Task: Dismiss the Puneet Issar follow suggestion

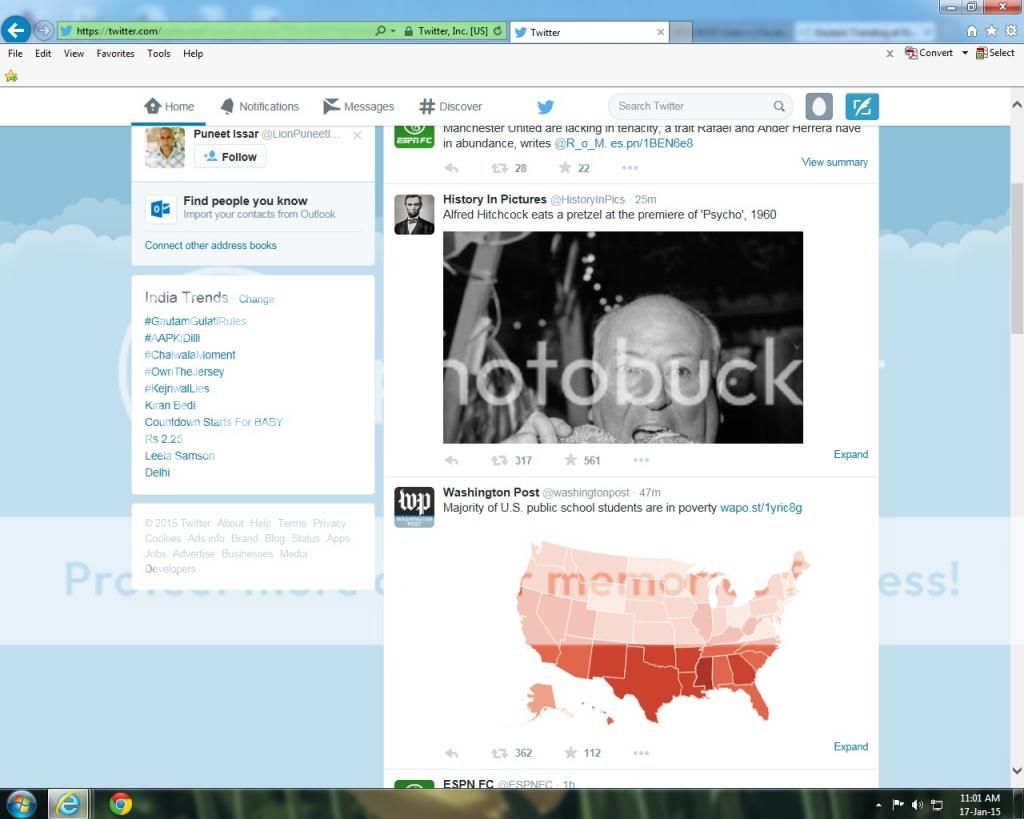Action: pyautogui.click(x=357, y=136)
